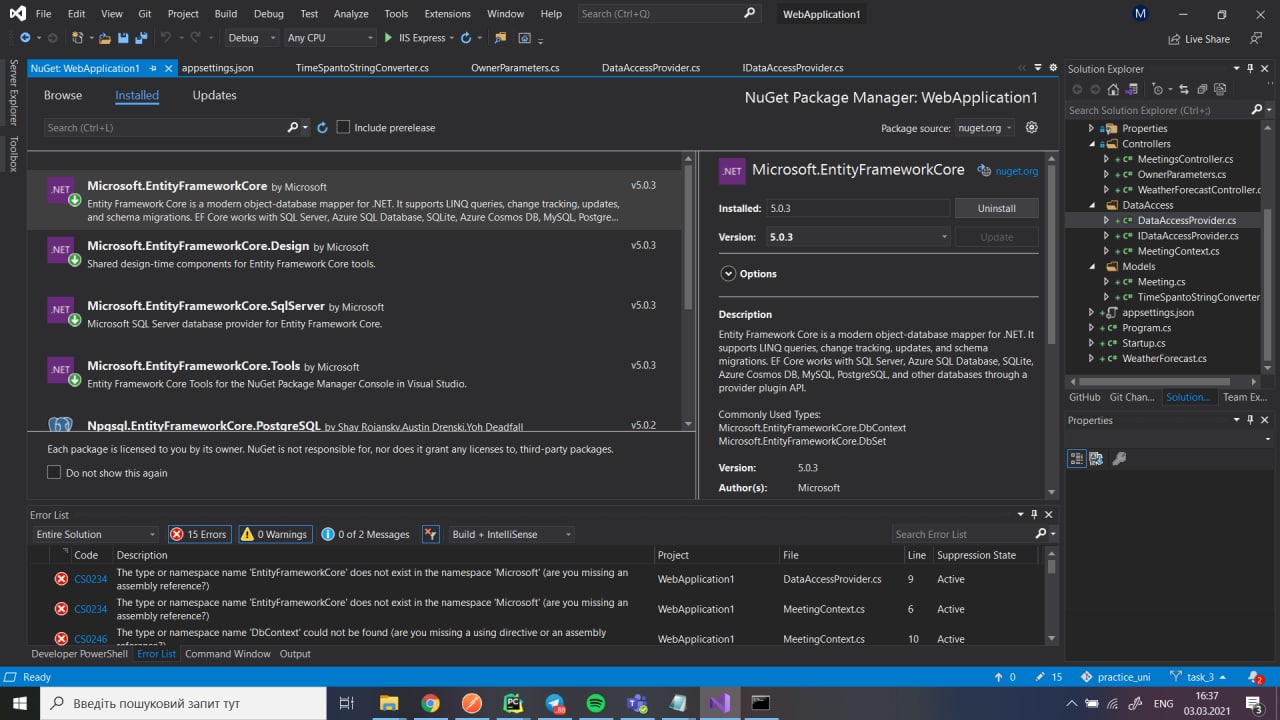
Task: Click the task_3 branch in status bar
Action: [1199, 677]
